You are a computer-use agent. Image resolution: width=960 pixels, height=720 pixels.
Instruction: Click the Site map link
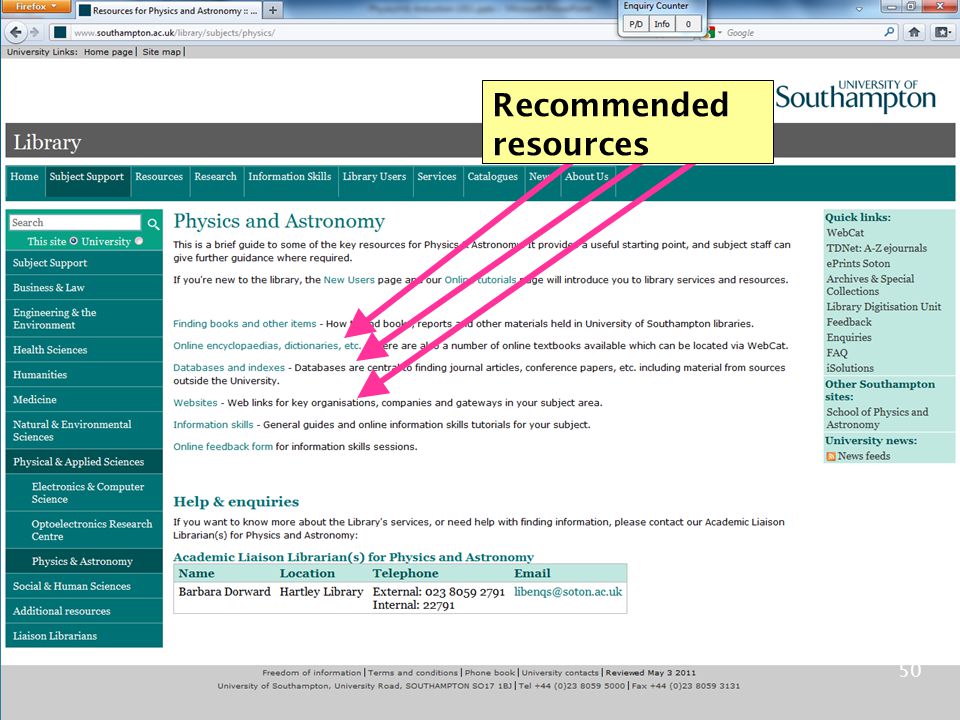pos(162,52)
